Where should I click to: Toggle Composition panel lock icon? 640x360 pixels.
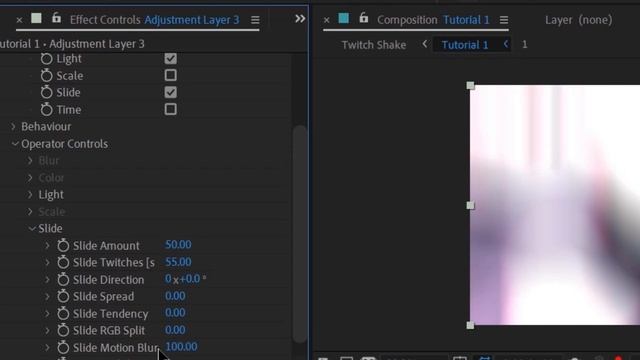(363, 18)
